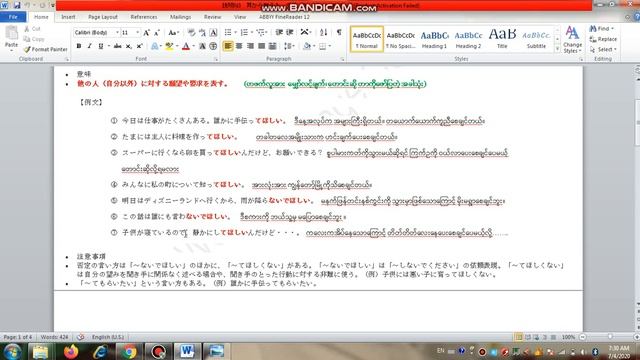
Task: Switch to the Page Layout tab
Action: pyautogui.click(x=103, y=17)
